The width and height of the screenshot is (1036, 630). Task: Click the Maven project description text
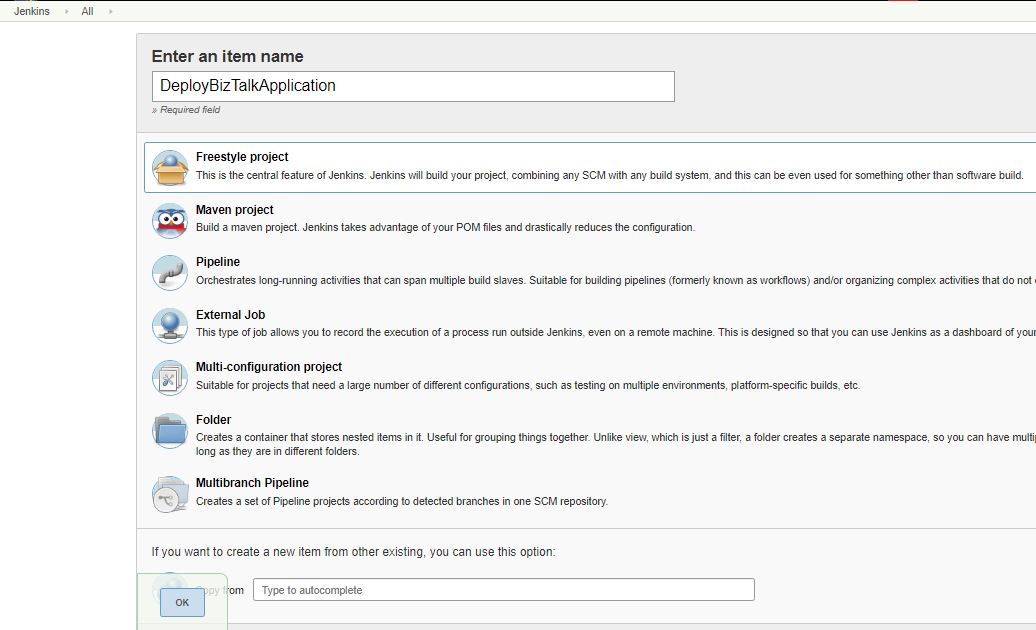pos(445,227)
